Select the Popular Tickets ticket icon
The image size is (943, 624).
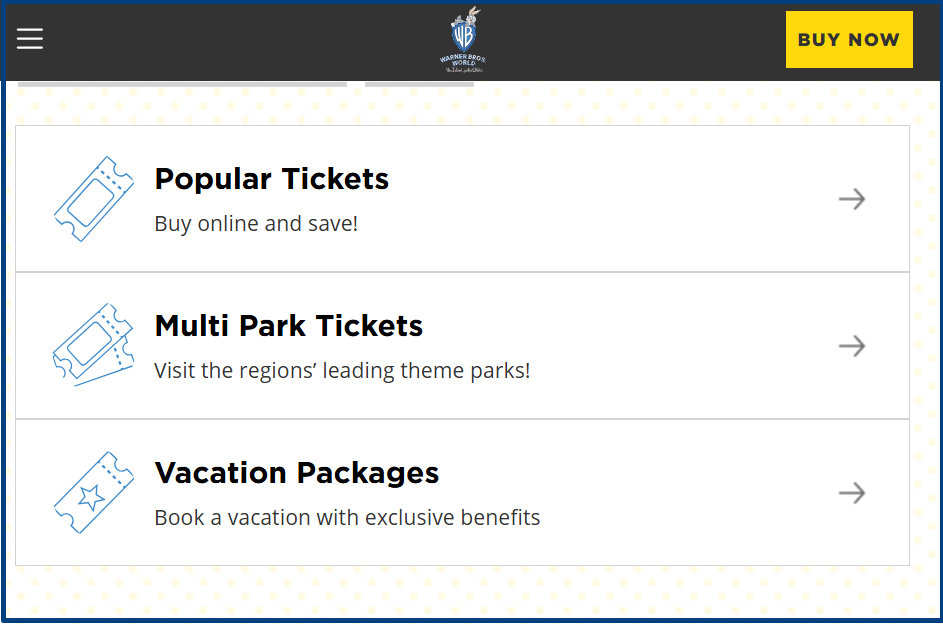[x=93, y=199]
